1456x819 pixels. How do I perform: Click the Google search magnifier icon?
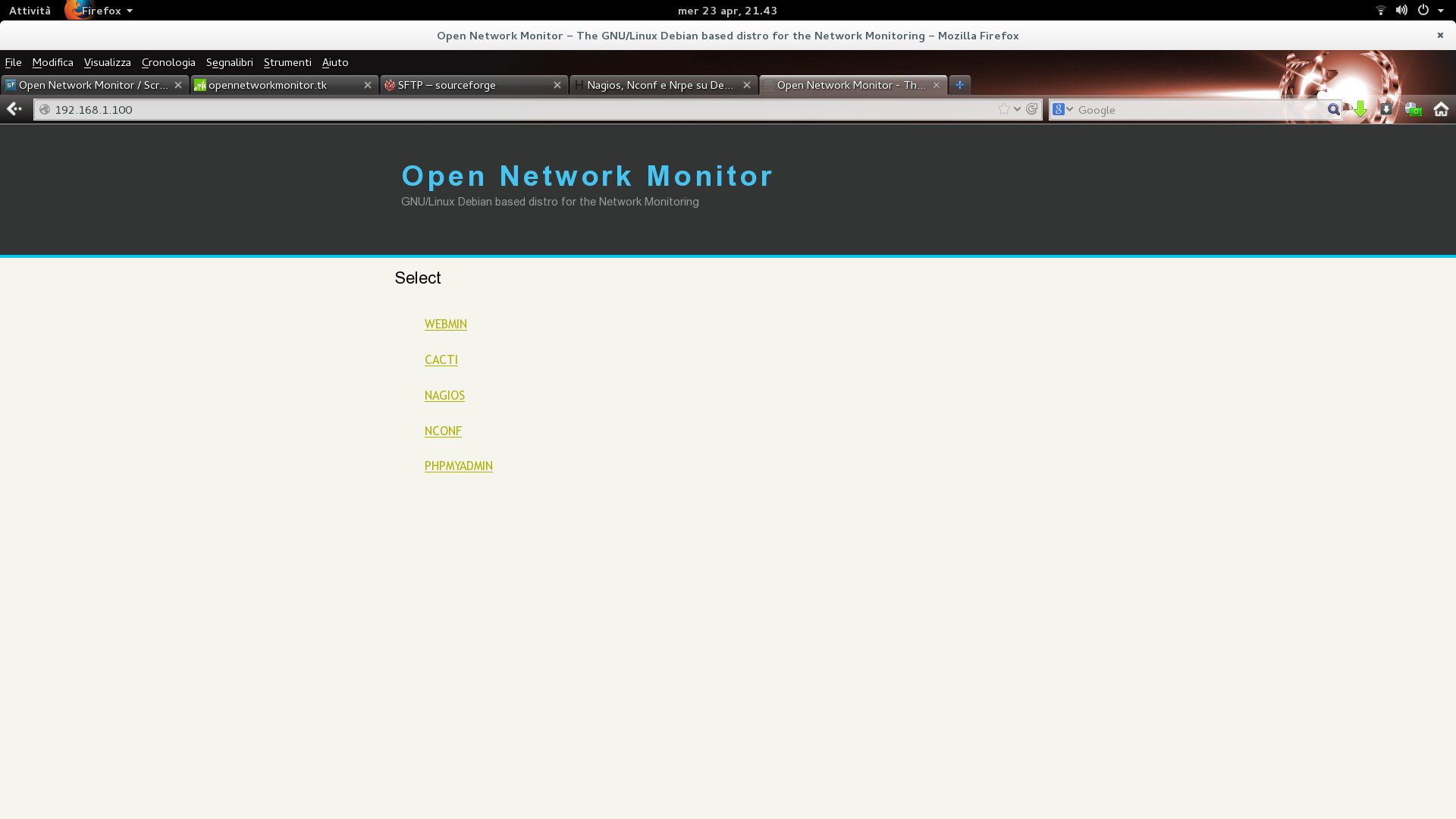pyautogui.click(x=1334, y=109)
